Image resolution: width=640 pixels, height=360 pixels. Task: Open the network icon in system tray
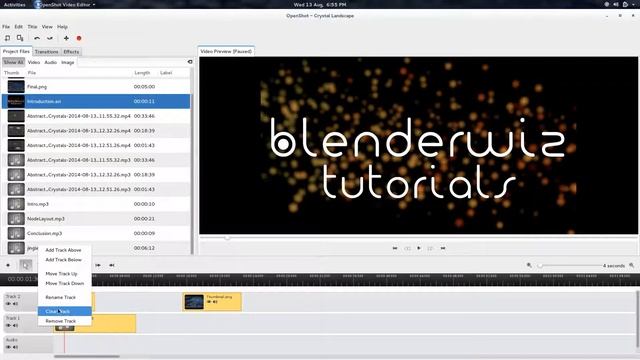tap(607, 4)
